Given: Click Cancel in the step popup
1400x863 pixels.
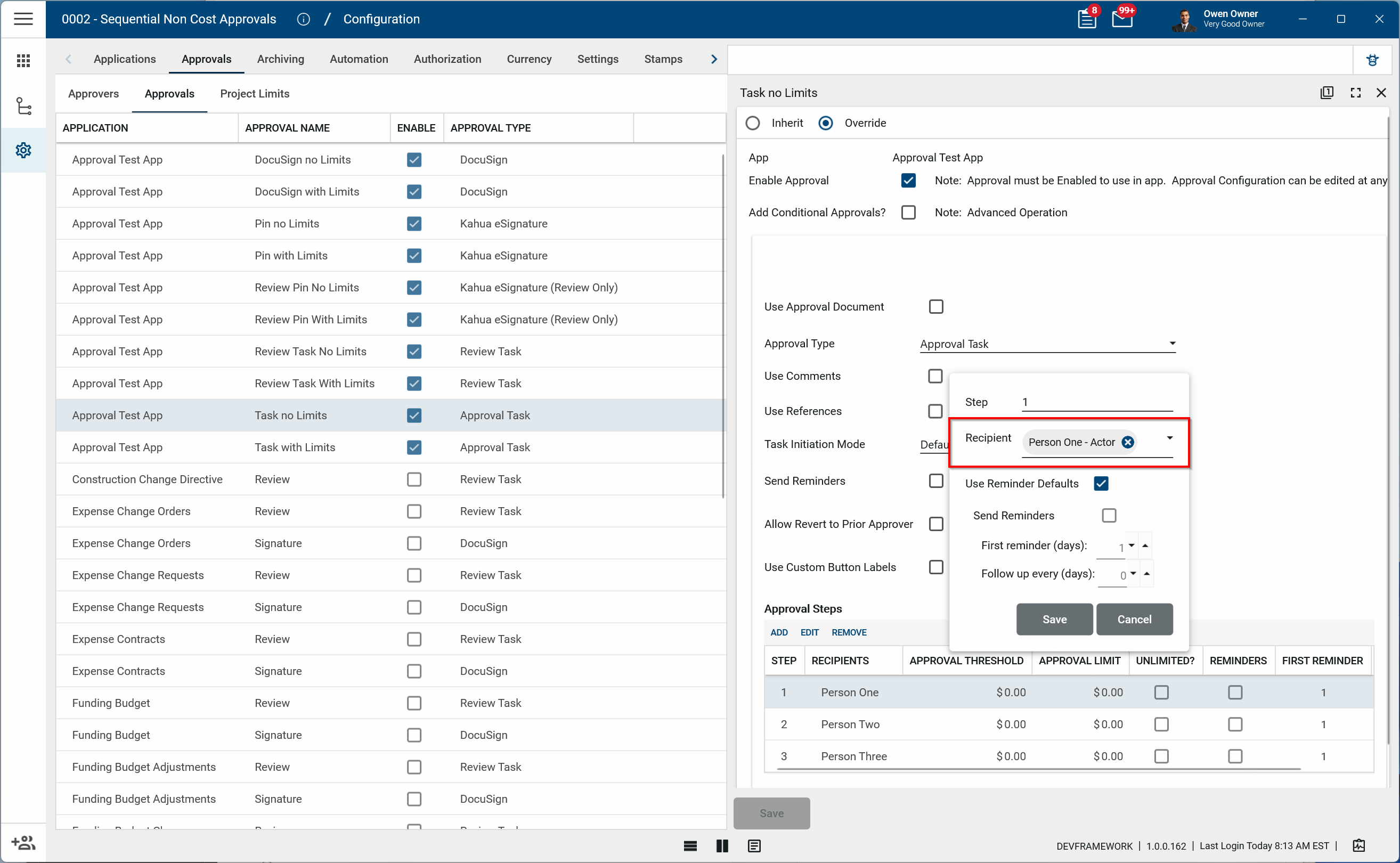Looking at the screenshot, I should pyautogui.click(x=1134, y=619).
